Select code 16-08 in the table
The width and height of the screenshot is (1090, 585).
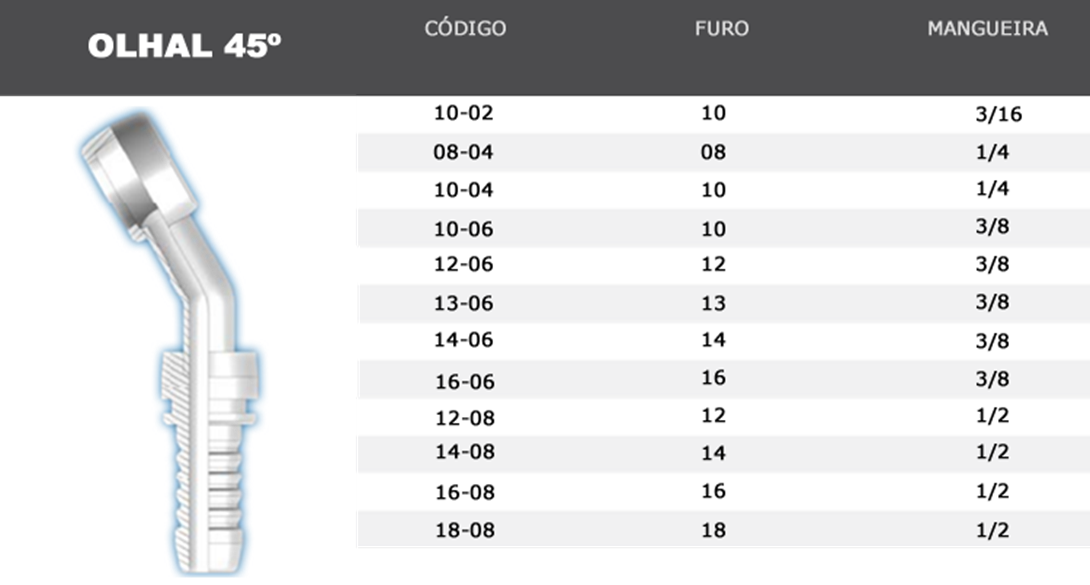click(464, 492)
